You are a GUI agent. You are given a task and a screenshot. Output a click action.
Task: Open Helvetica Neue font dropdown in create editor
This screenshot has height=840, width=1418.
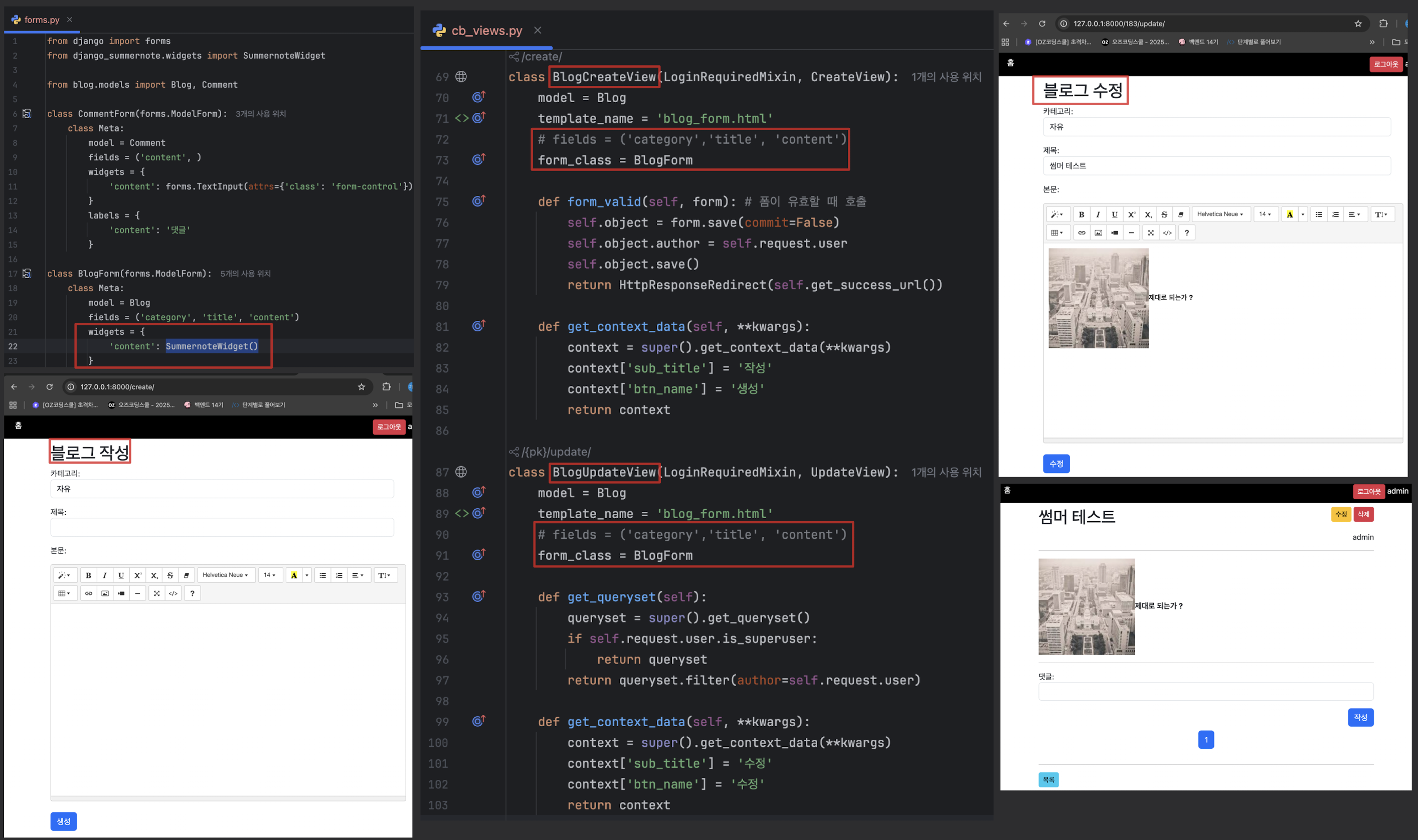click(x=225, y=575)
